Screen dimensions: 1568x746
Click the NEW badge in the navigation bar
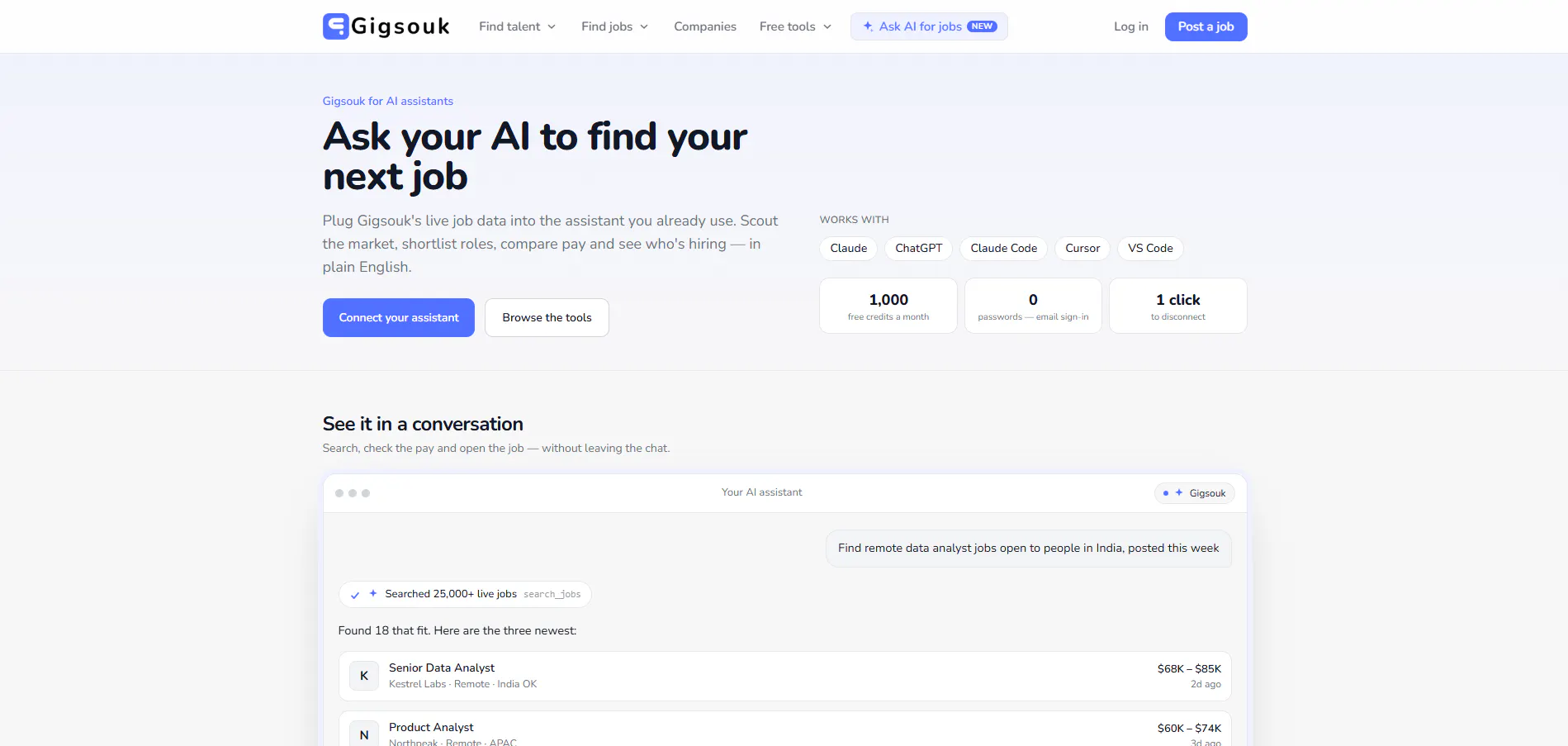coord(982,26)
